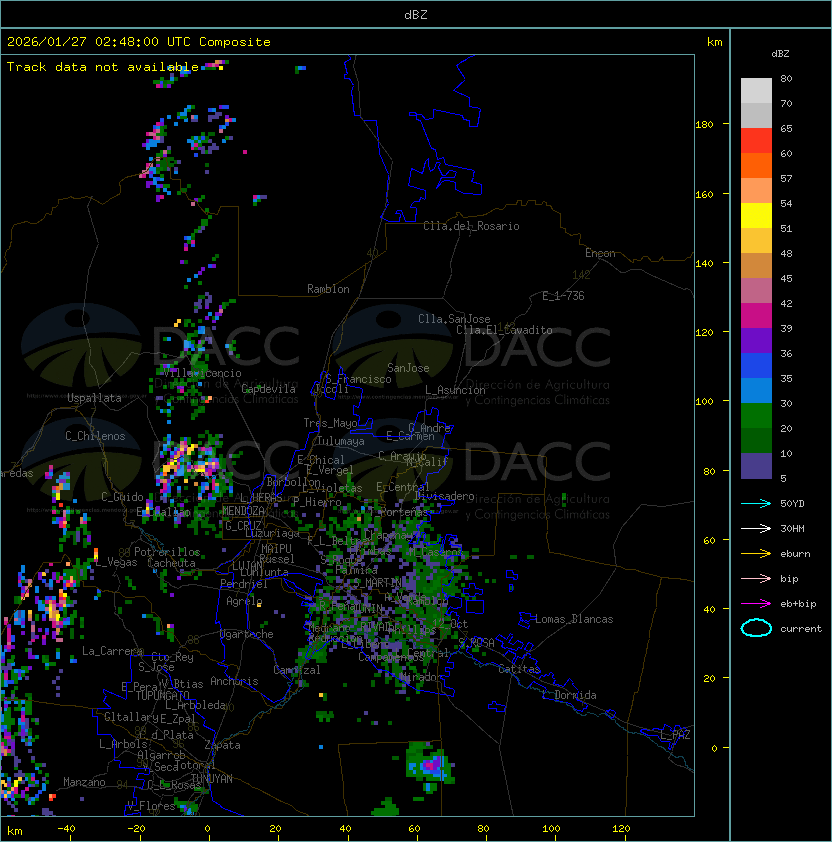Viewport: 832px width, 842px height.
Task: Click the MENDOZA city label on map
Action: 244,511
